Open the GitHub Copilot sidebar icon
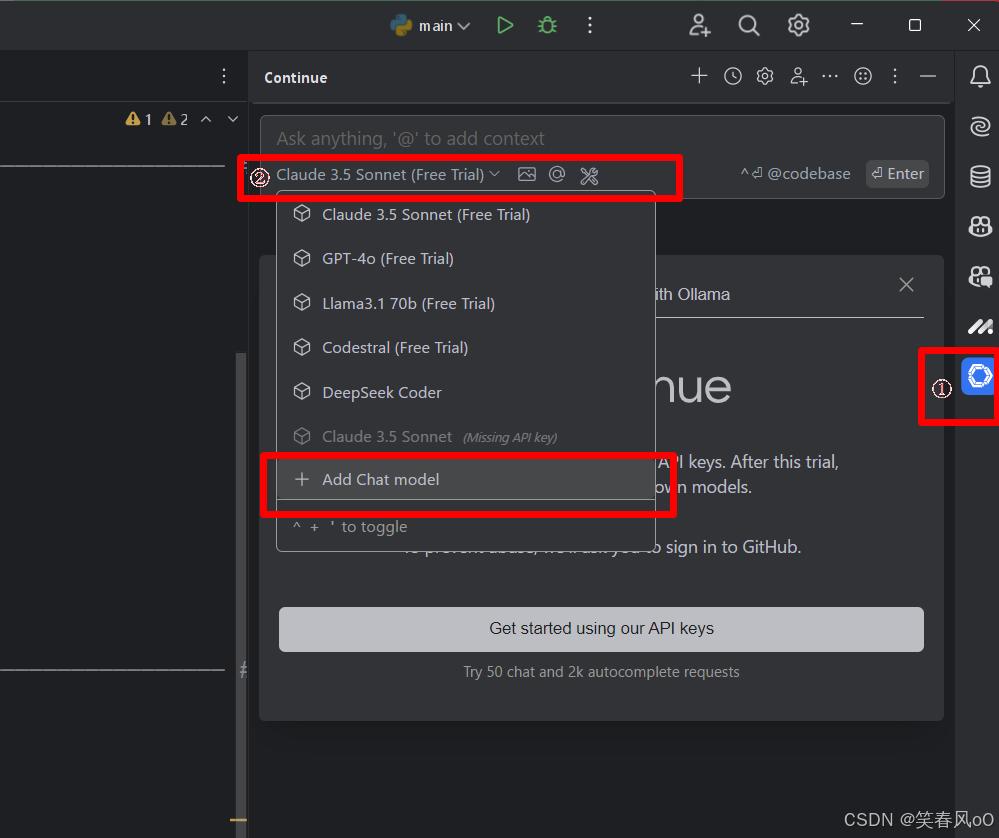Image resolution: width=999 pixels, height=838 pixels. 980,226
